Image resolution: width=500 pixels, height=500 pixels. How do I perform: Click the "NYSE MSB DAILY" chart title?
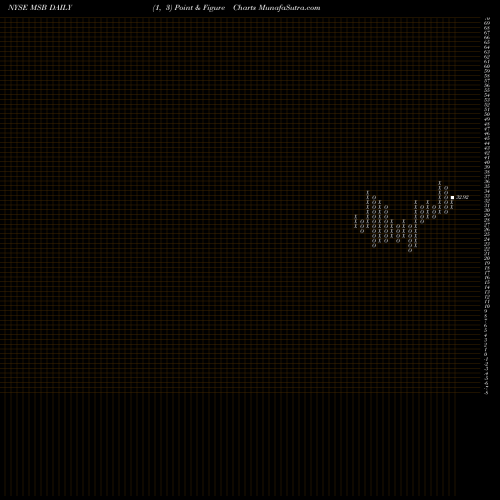click(40, 8)
